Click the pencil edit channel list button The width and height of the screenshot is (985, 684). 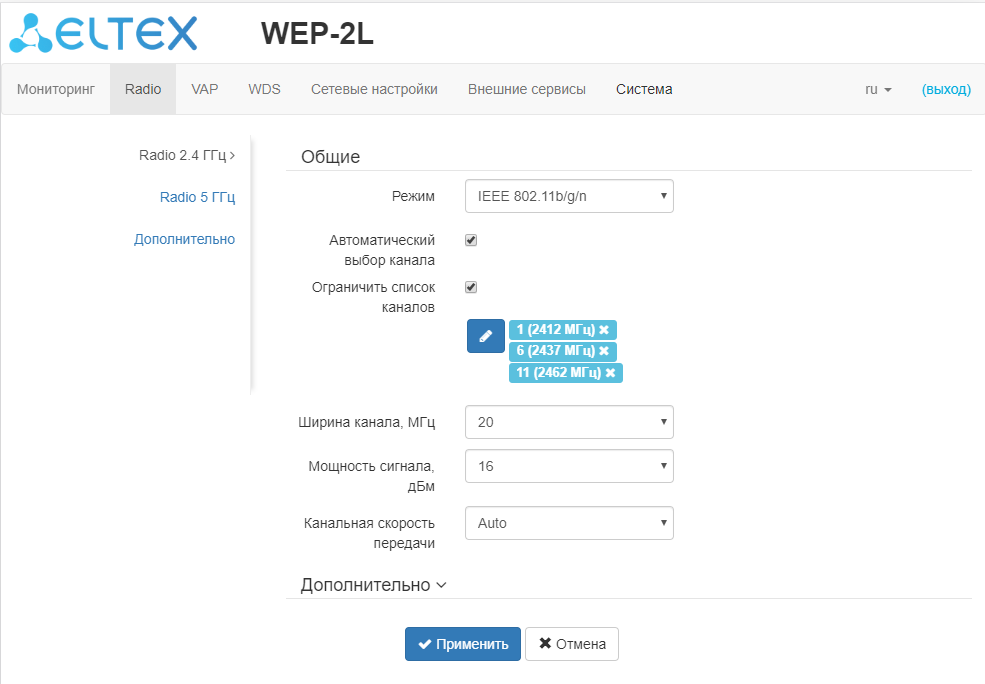(486, 336)
